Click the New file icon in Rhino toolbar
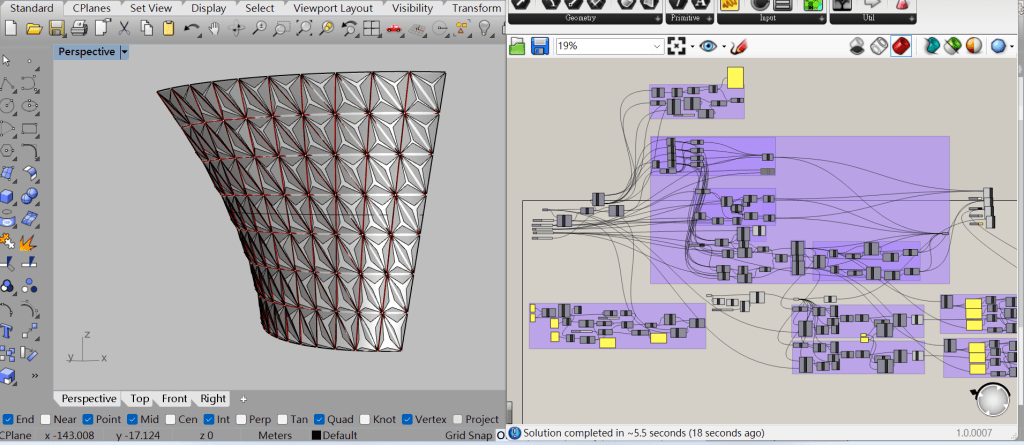This screenshot has height=445, width=1024. 11,28
